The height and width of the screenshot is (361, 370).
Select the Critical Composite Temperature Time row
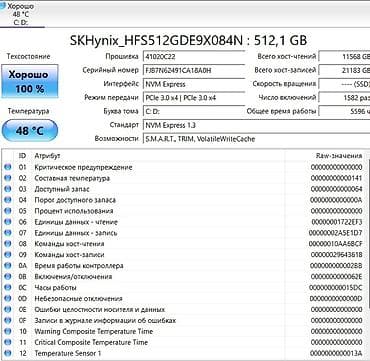point(183,342)
